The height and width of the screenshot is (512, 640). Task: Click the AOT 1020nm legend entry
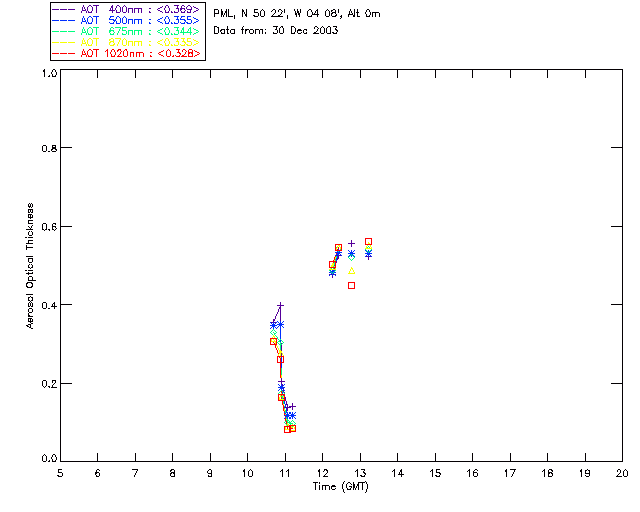127,53
